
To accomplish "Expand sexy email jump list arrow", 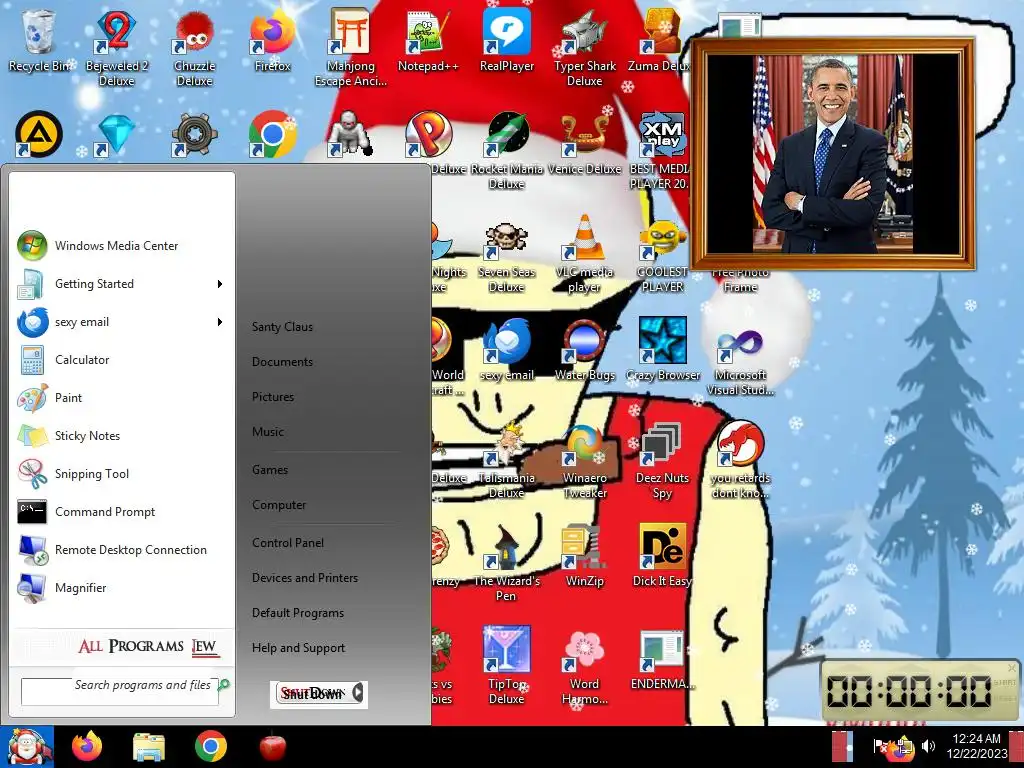I will 220,322.
